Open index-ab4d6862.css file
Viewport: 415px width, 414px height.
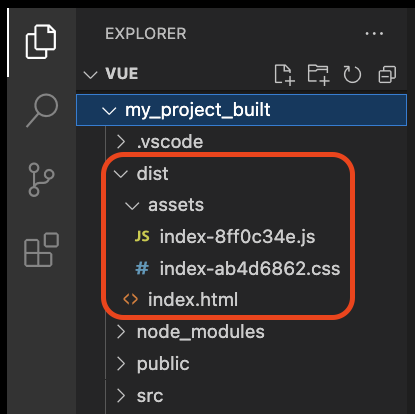click(237, 268)
